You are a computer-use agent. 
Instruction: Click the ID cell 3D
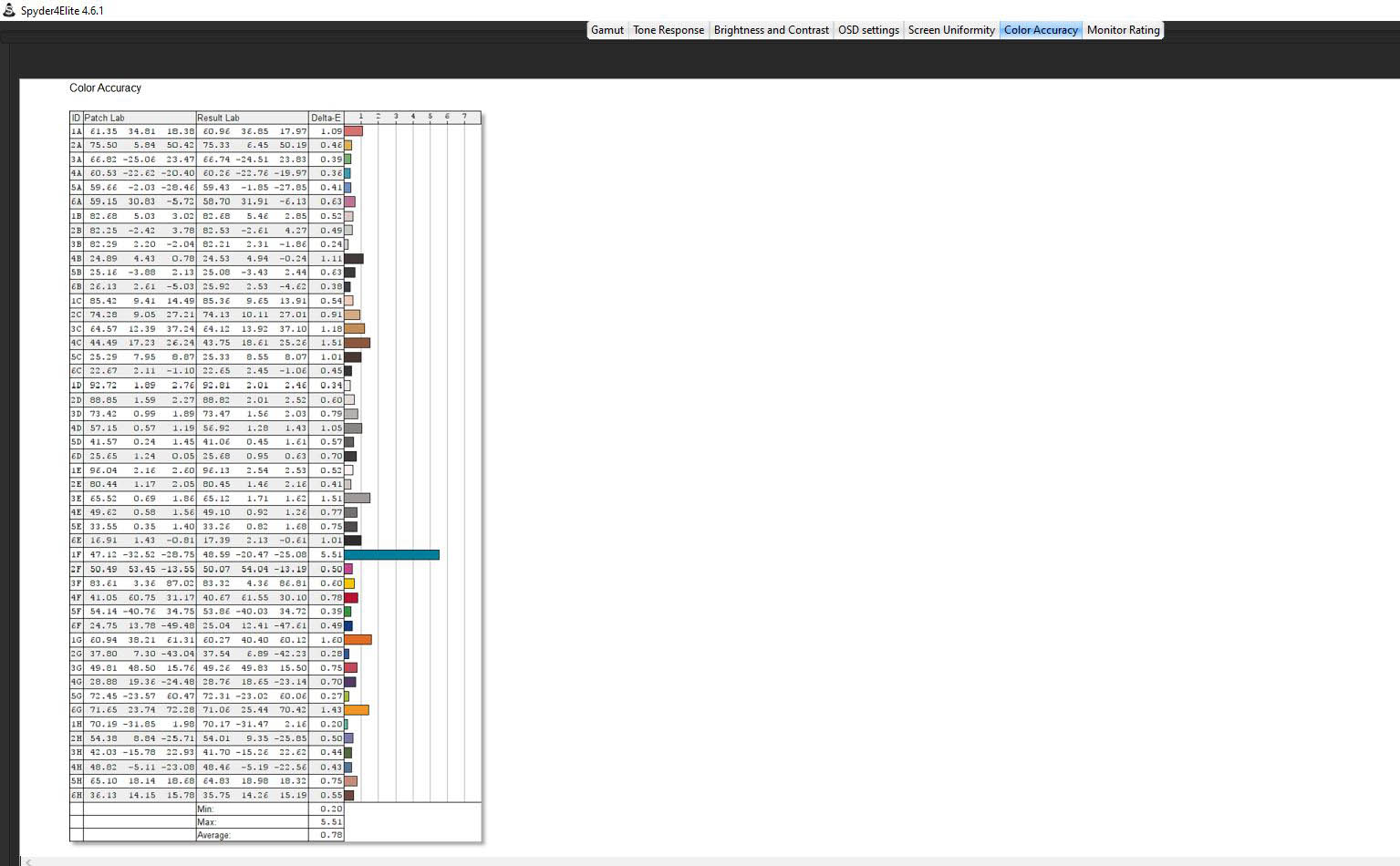[x=77, y=414]
